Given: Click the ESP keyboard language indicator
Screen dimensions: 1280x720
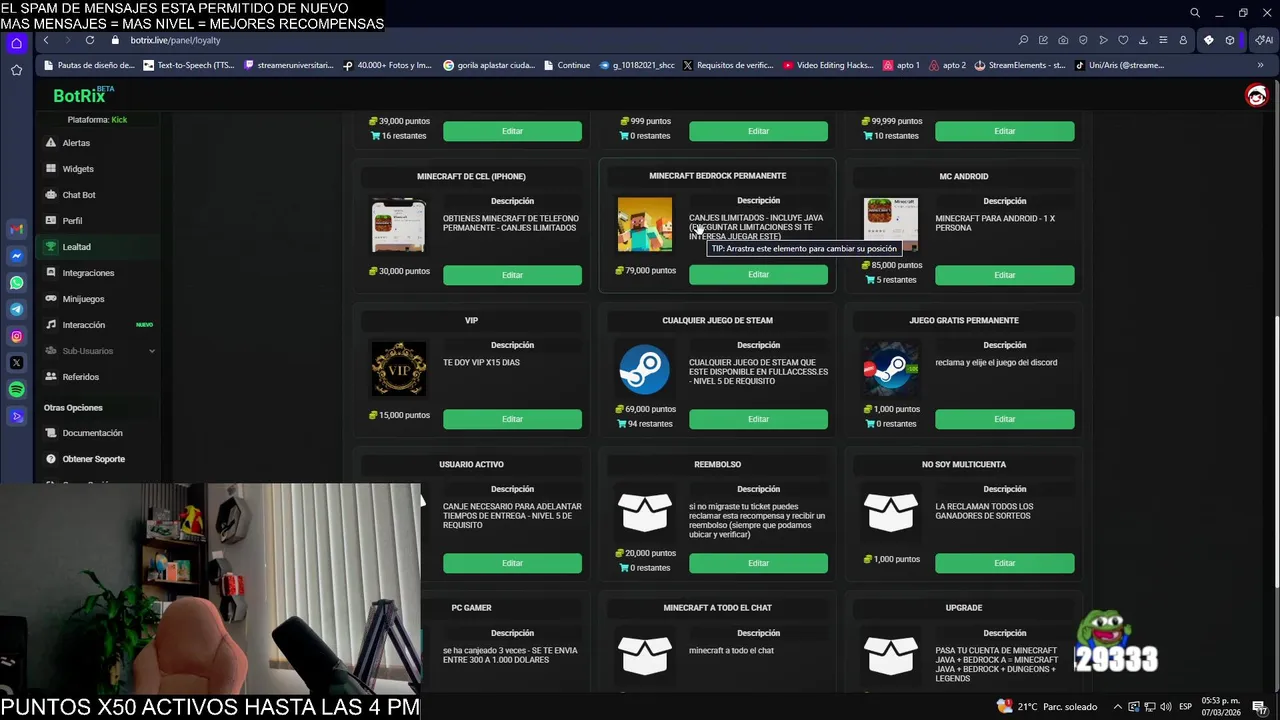Looking at the screenshot, I should click(1185, 707).
